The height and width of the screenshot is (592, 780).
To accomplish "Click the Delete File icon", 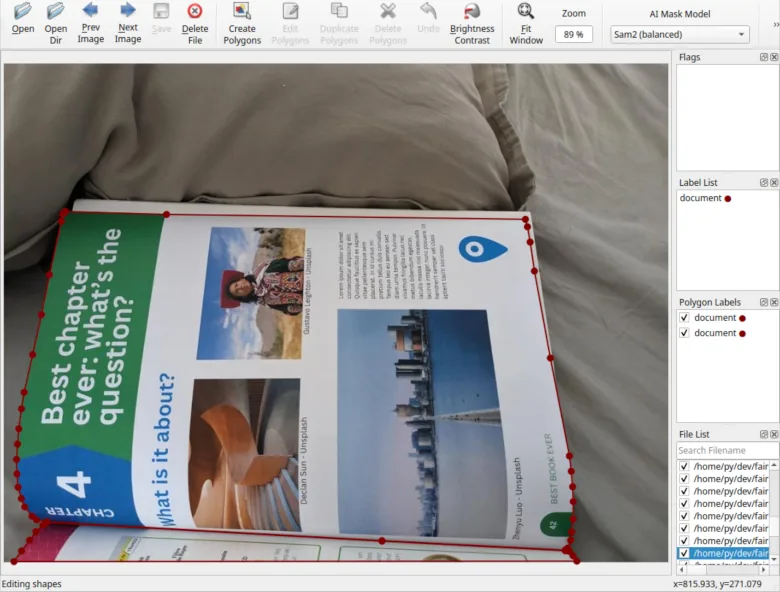I will coord(195,12).
